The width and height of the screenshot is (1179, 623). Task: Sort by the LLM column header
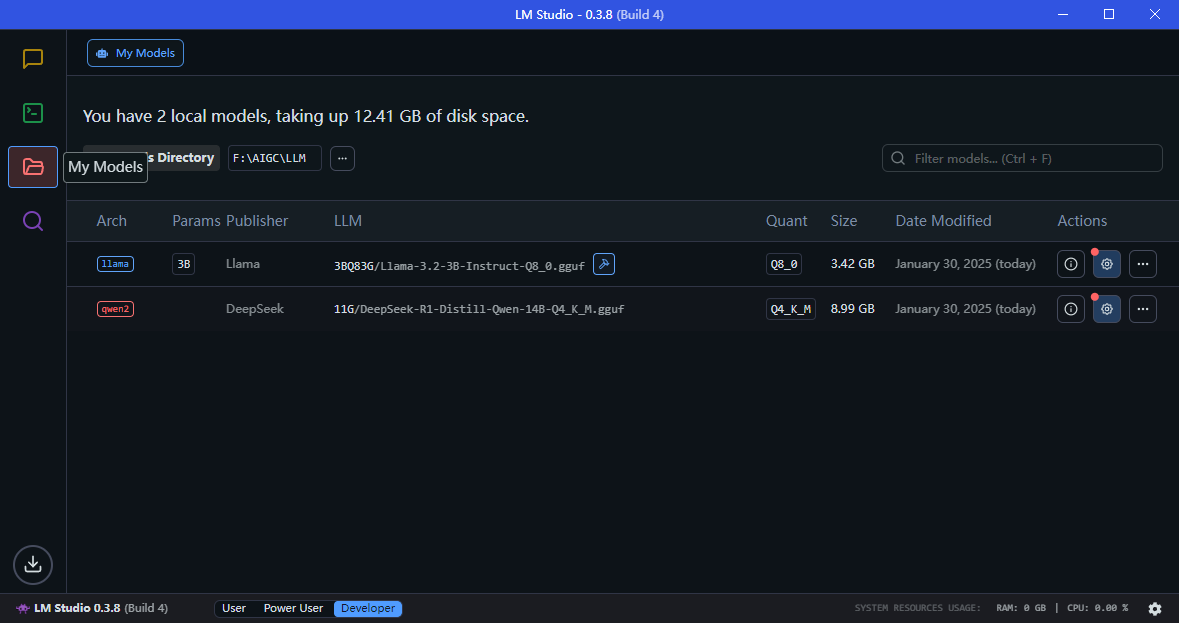pos(348,221)
